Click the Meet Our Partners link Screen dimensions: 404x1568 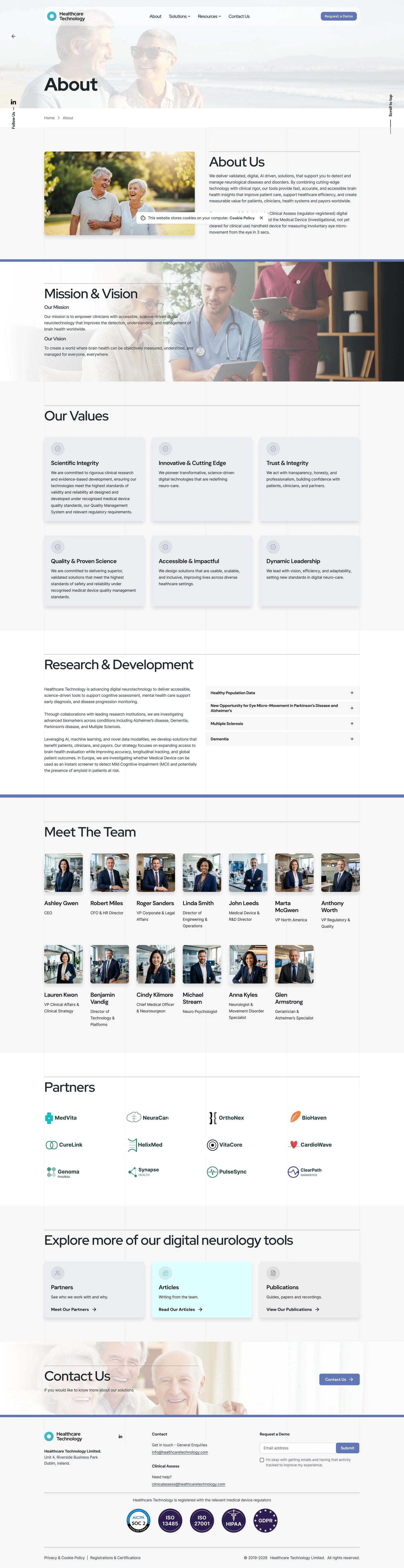click(x=74, y=1309)
